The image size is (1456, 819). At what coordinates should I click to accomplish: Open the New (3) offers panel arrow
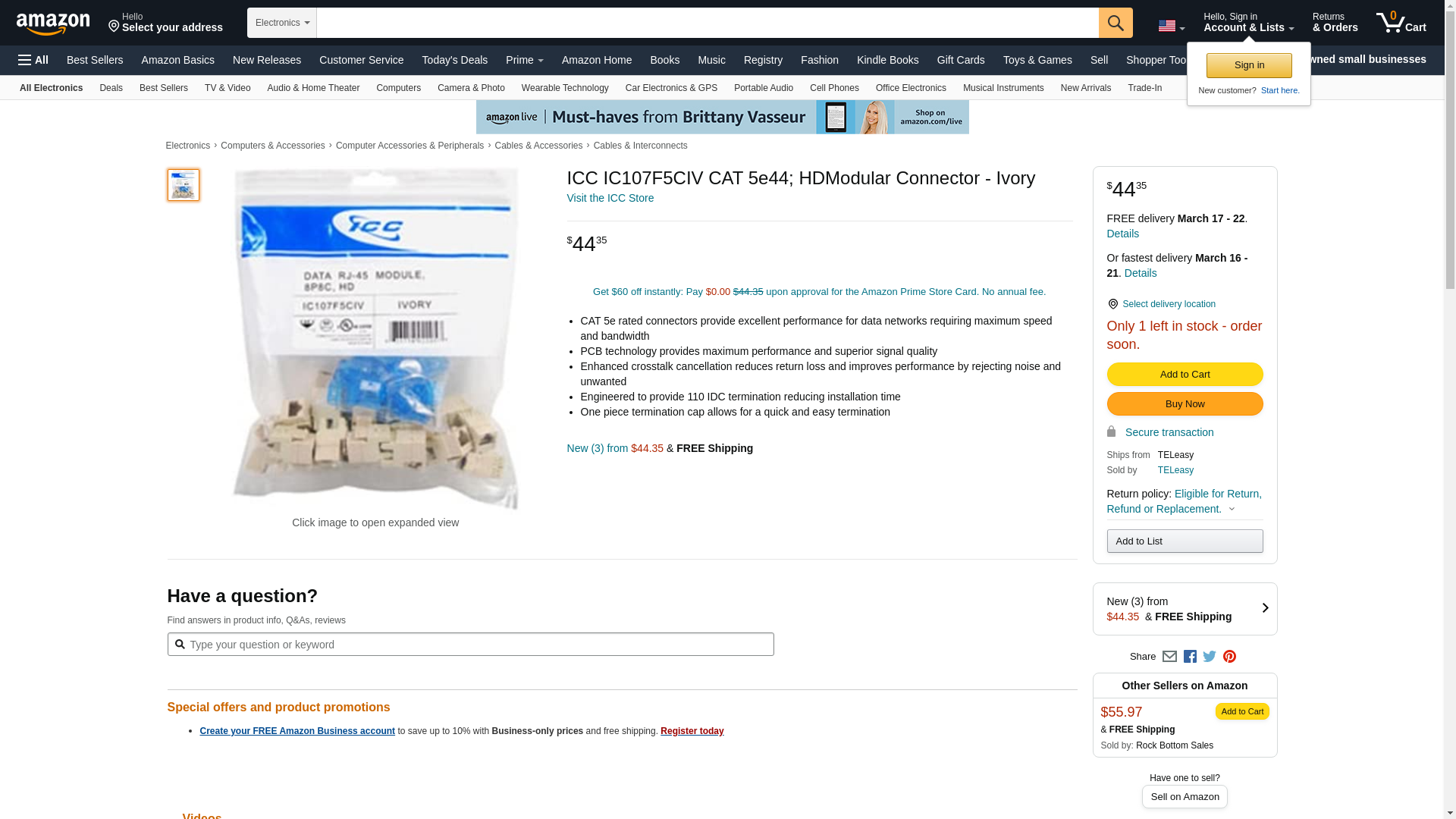click(1265, 608)
